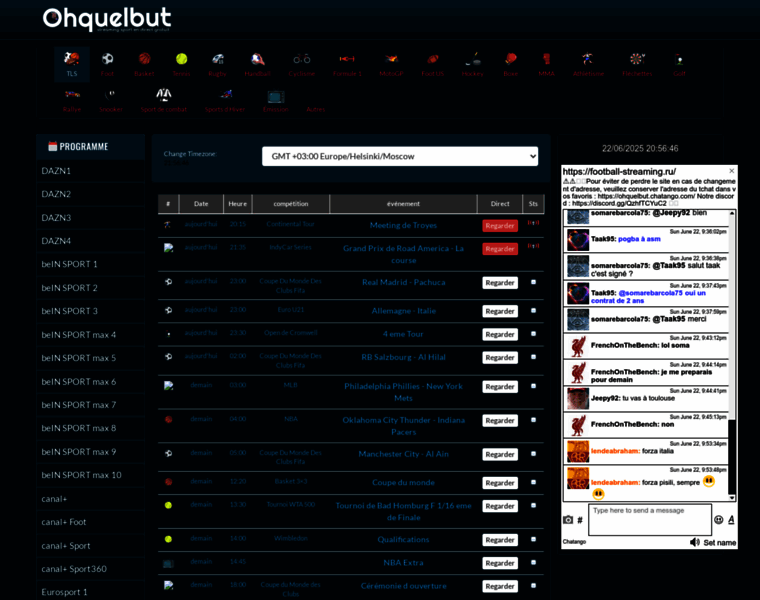This screenshot has height=600, width=760.
Task: Open the Change Timezone dropdown
Action: click(x=400, y=156)
